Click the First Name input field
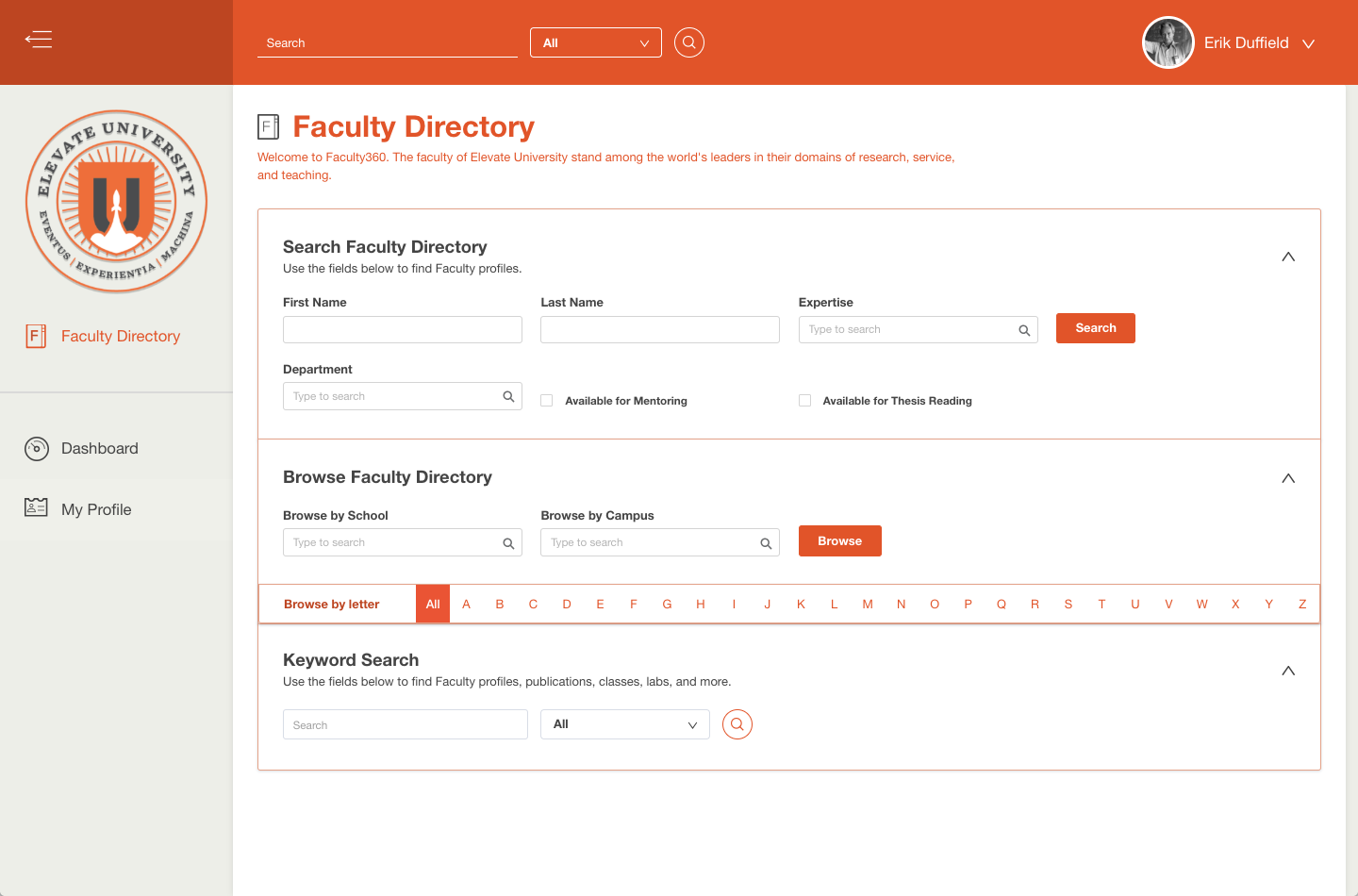 pyautogui.click(x=403, y=330)
